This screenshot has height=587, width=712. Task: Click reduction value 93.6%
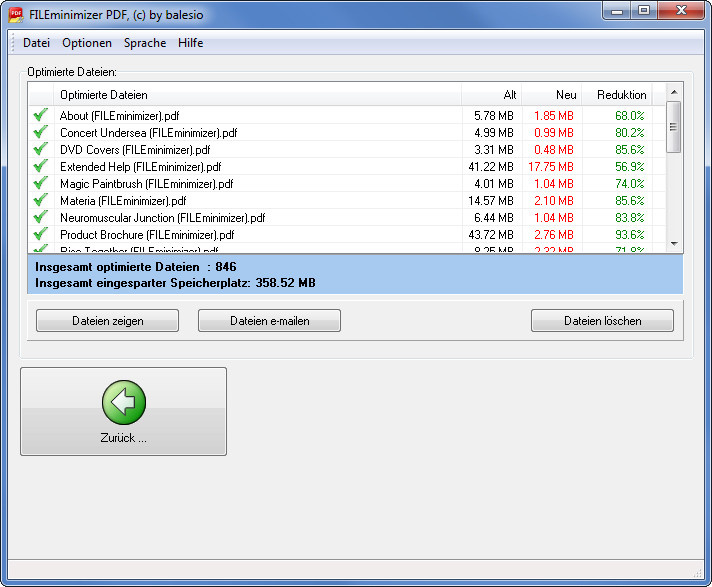point(630,235)
